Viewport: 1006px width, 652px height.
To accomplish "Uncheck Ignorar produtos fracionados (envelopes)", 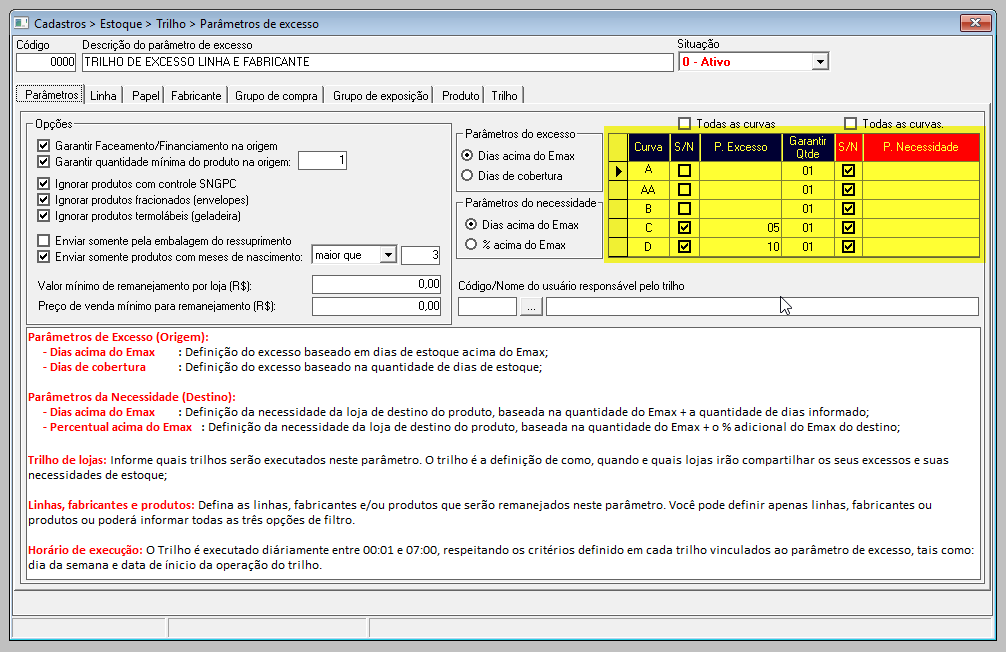I will click(44, 200).
